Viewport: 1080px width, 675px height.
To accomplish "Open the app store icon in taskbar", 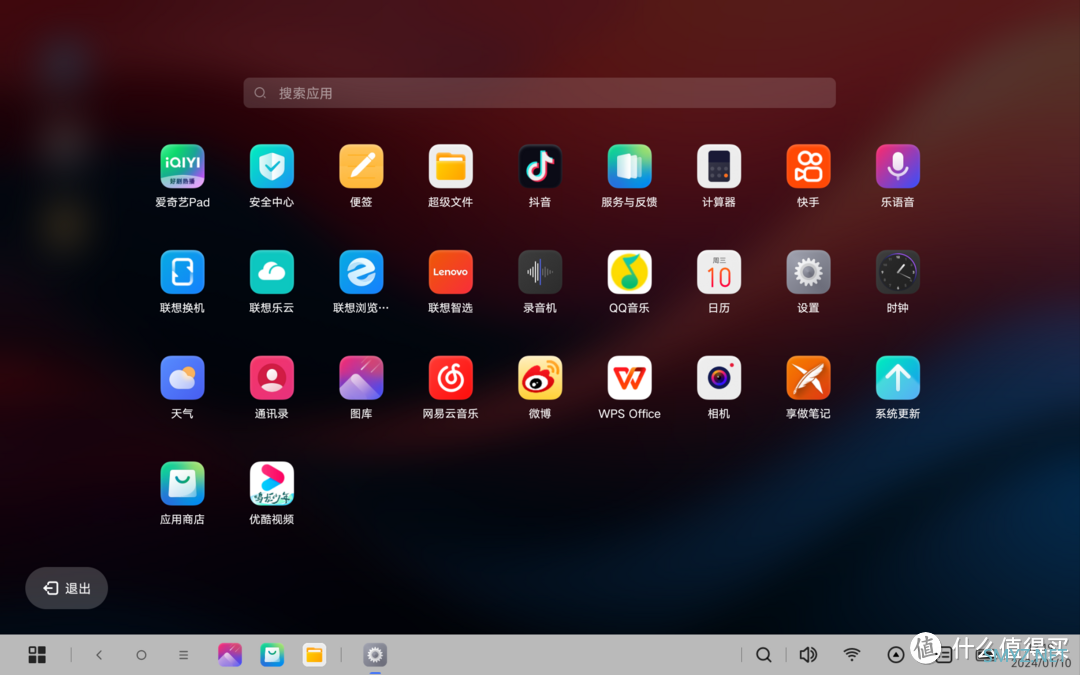I will tap(272, 654).
